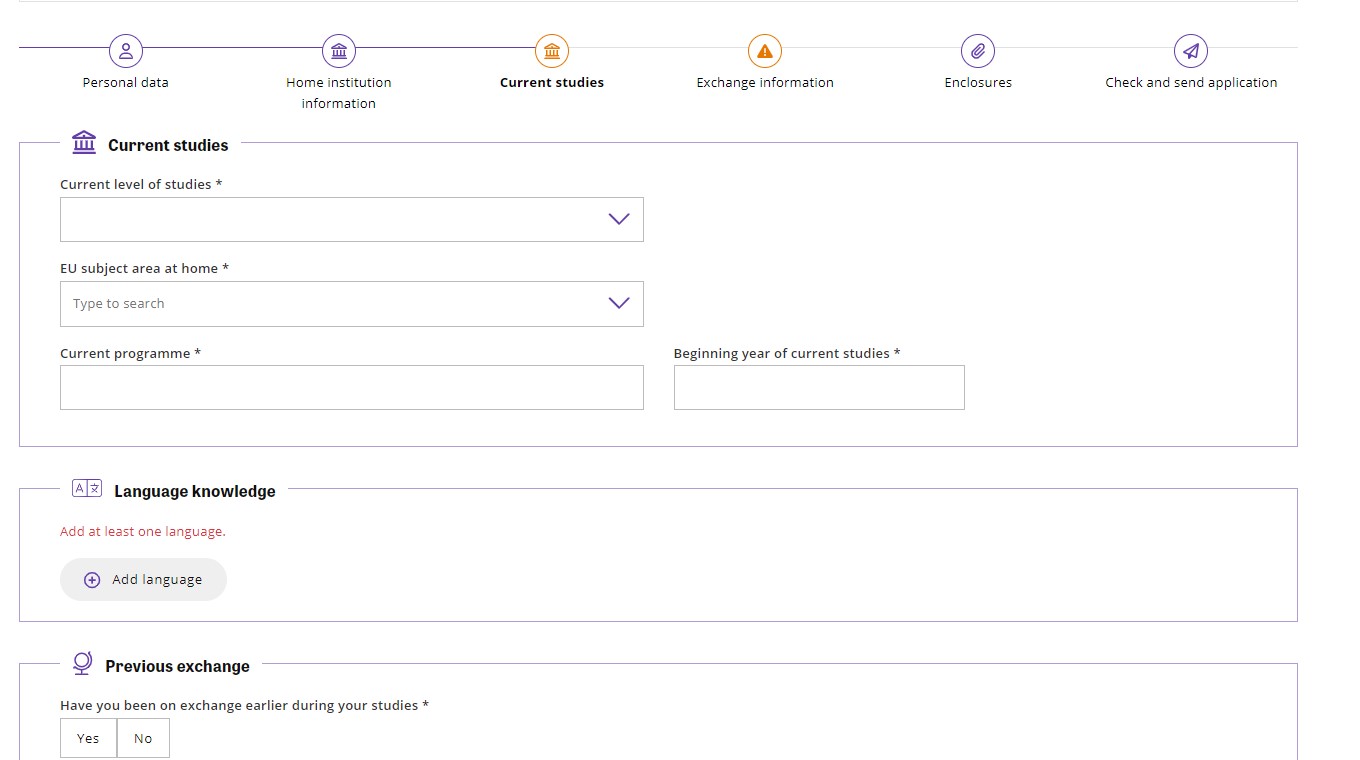The image size is (1360, 760).
Task: Click the Current studies section heading
Action: (x=168, y=145)
